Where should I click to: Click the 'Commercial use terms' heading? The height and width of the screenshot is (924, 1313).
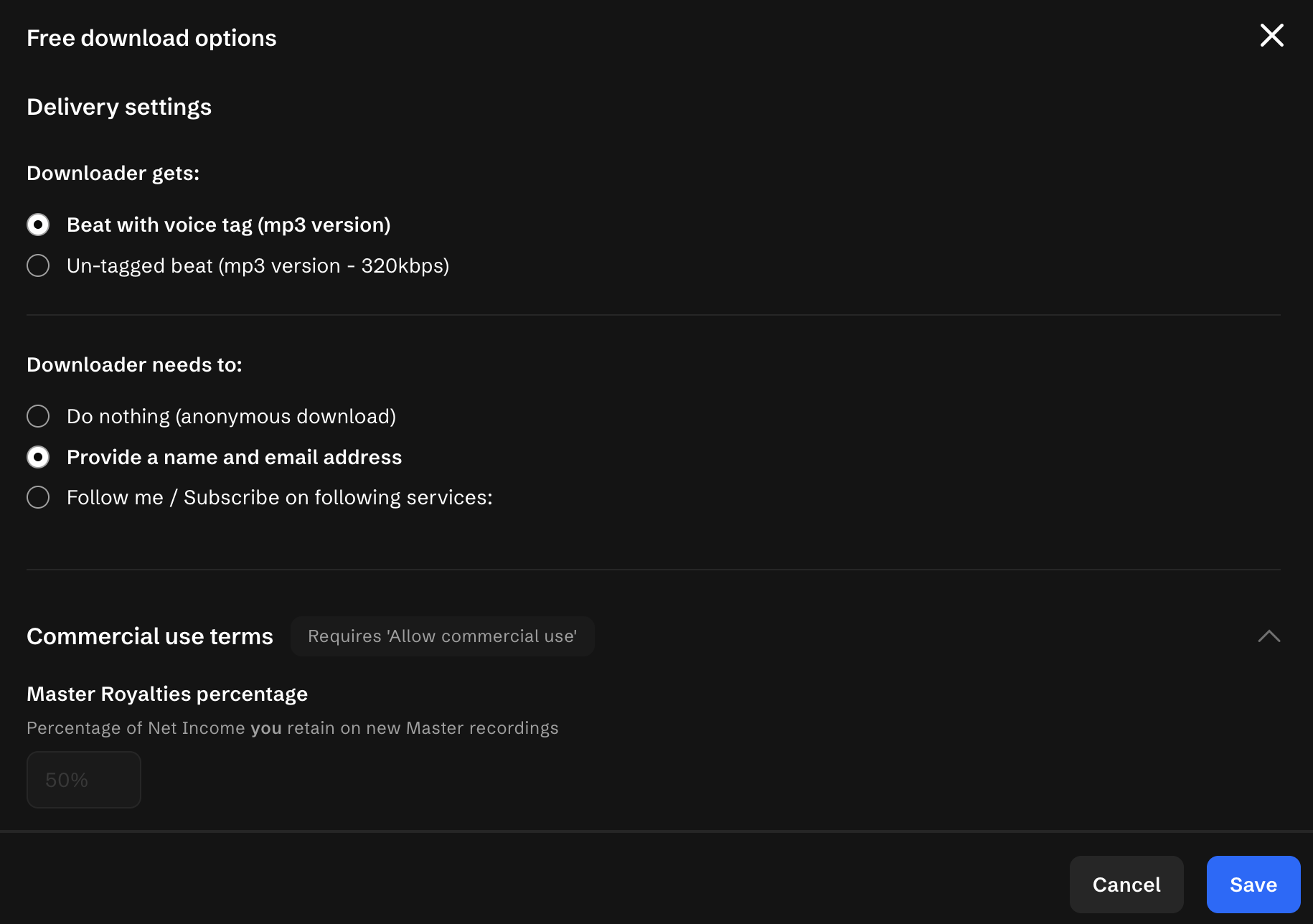coord(149,636)
